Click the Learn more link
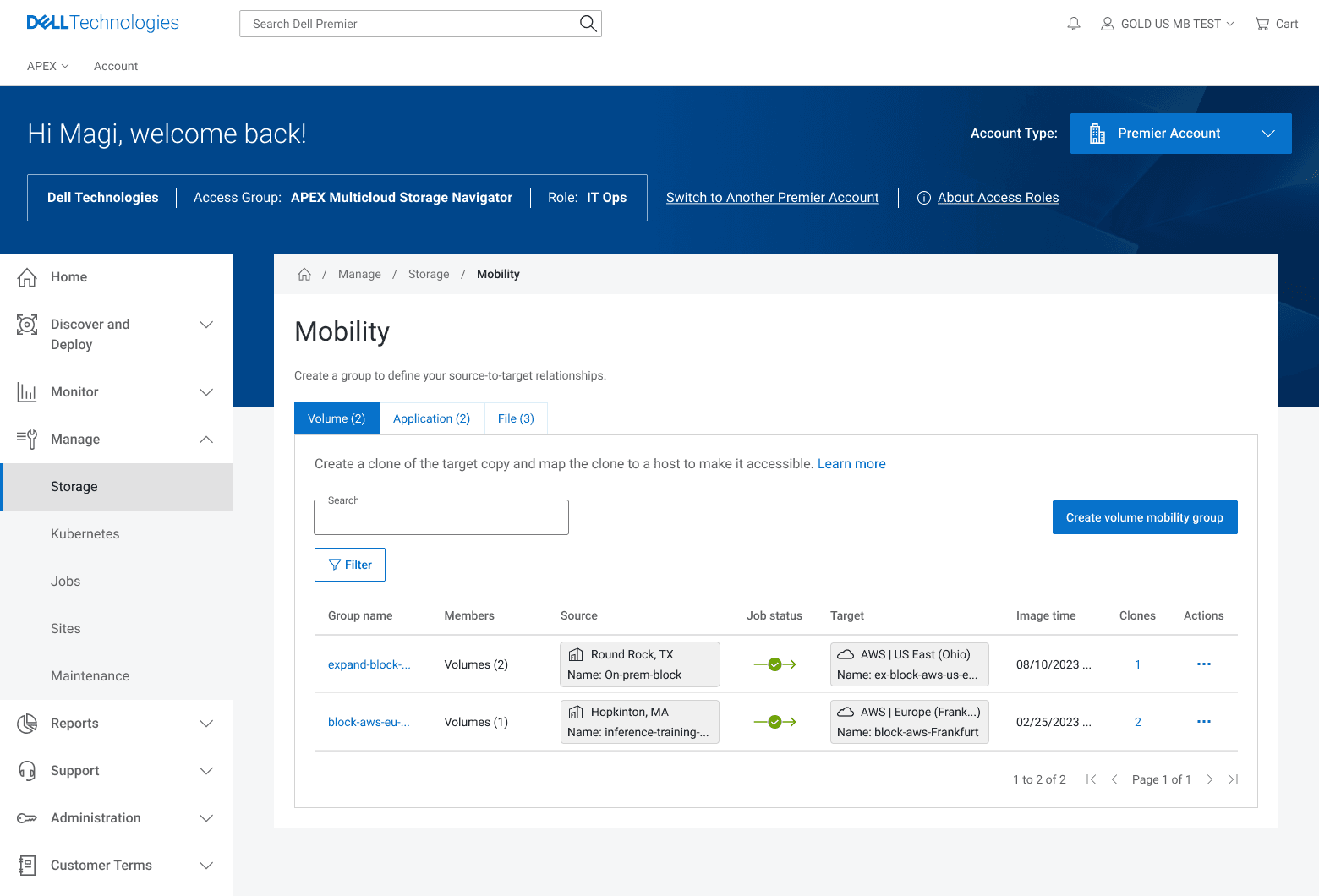The height and width of the screenshot is (896, 1319). (x=851, y=464)
